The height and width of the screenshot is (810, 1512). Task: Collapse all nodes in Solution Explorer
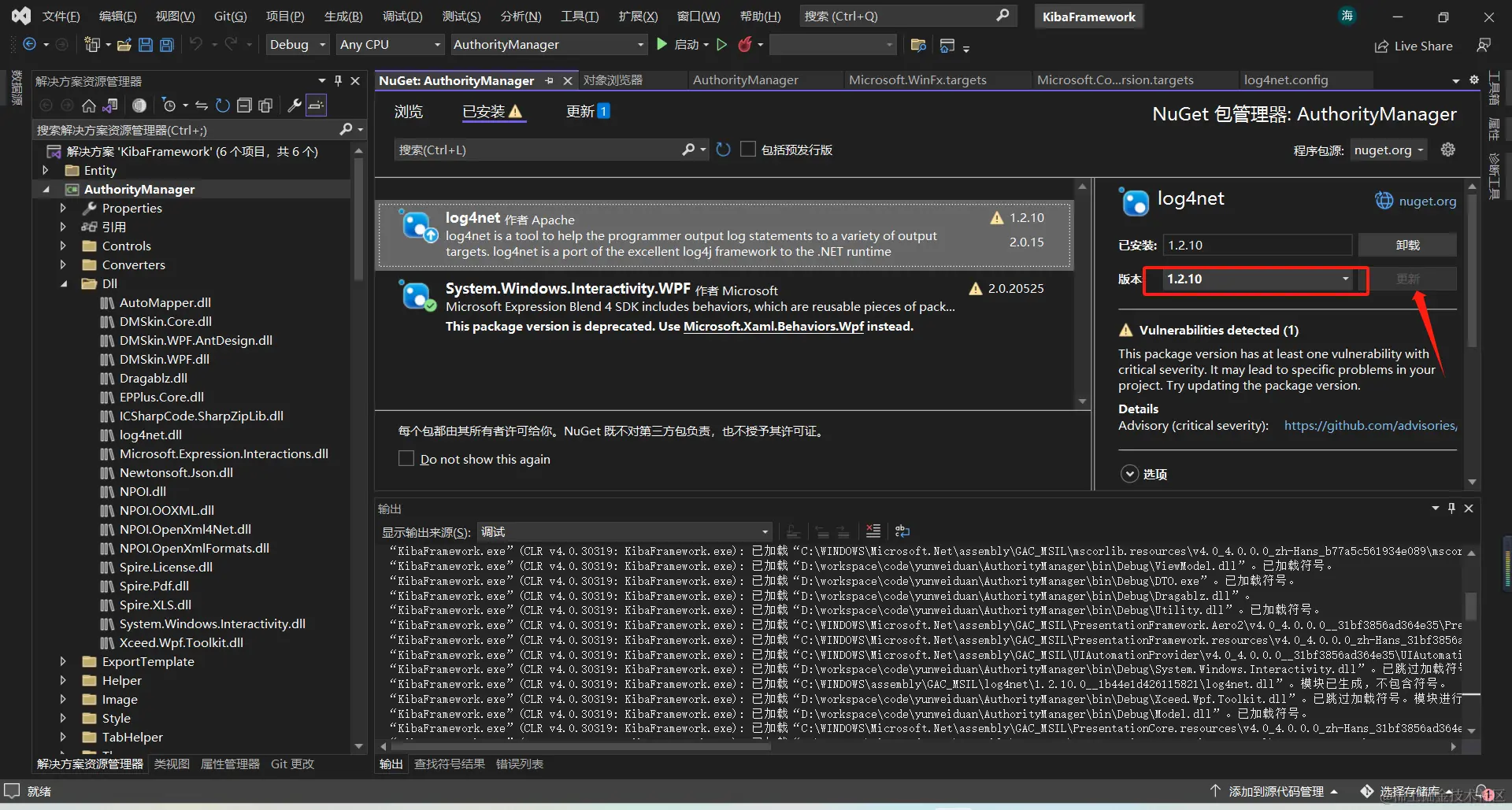coord(244,105)
